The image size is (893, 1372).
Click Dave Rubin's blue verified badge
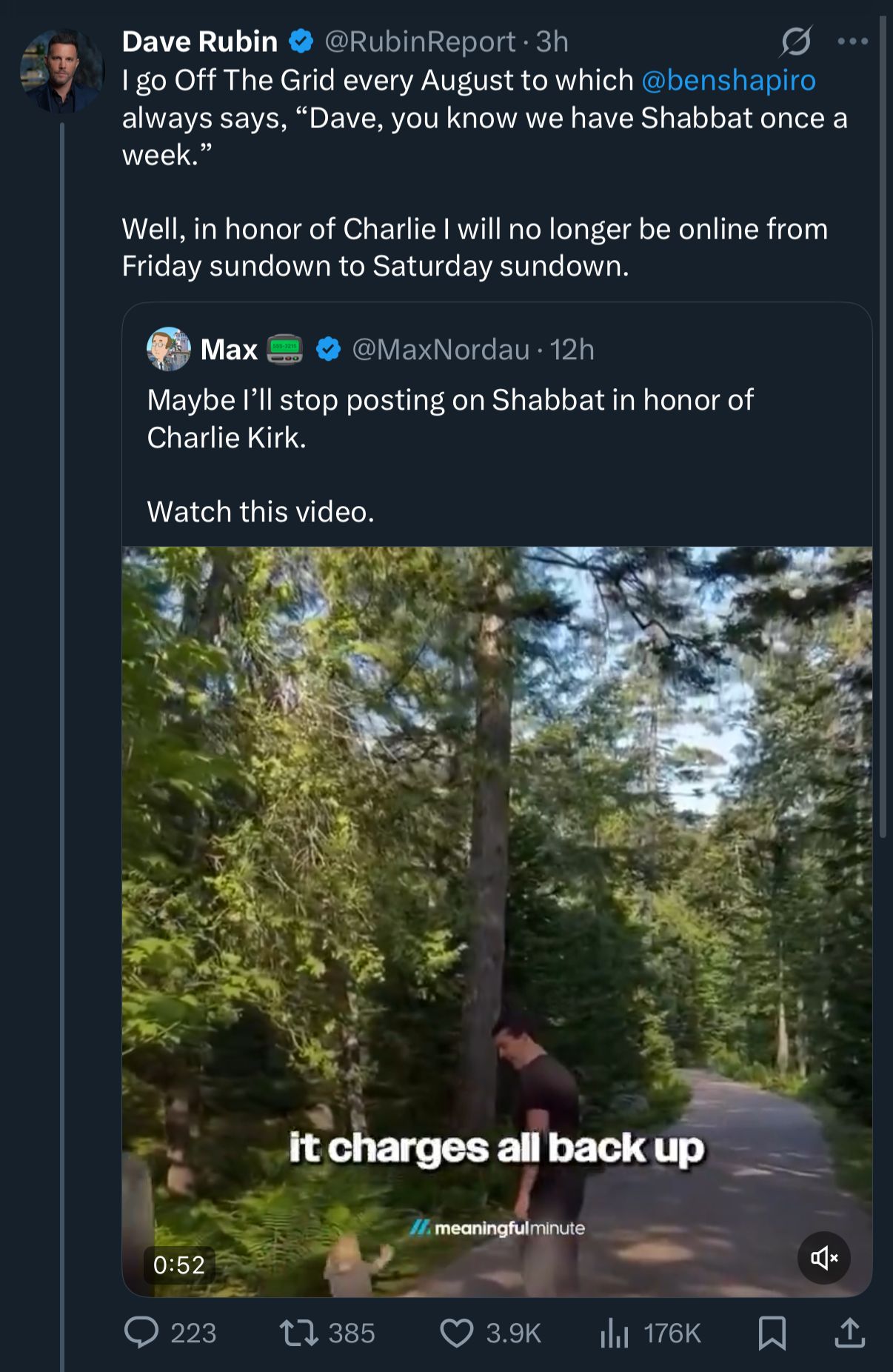301,41
